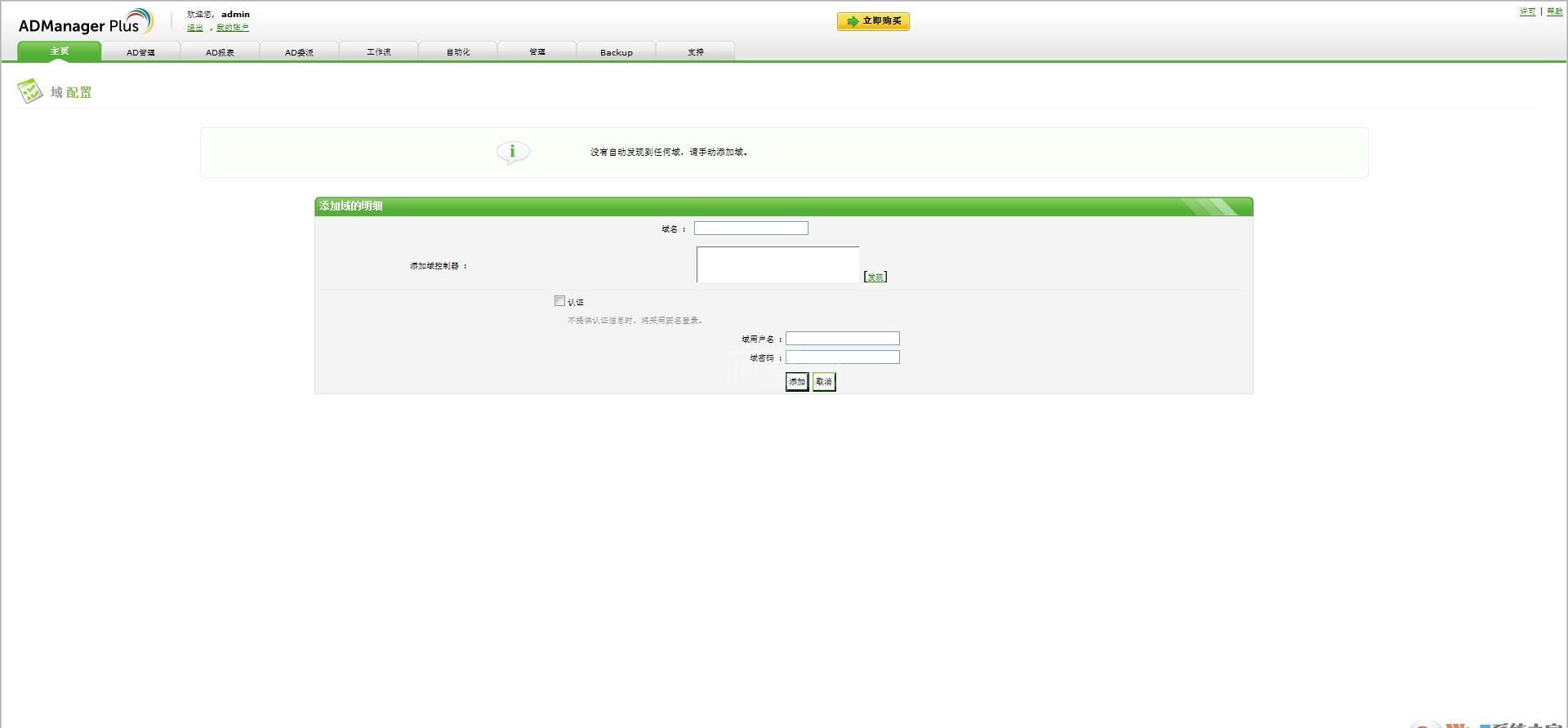Focus the 域密码 input field
1568x728 pixels.
coord(843,357)
